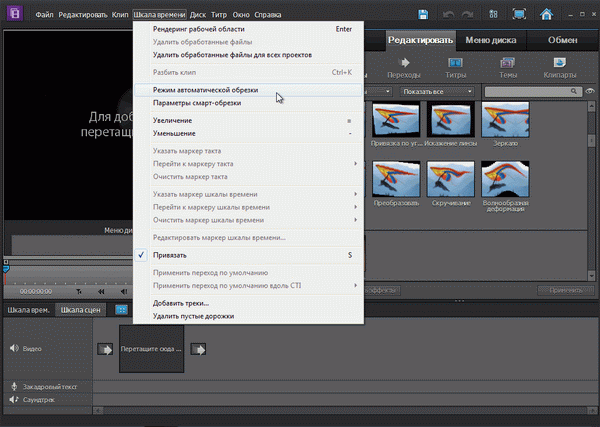The image size is (600, 427).
Task: Click the Save project floppy disk icon
Action: tap(424, 15)
